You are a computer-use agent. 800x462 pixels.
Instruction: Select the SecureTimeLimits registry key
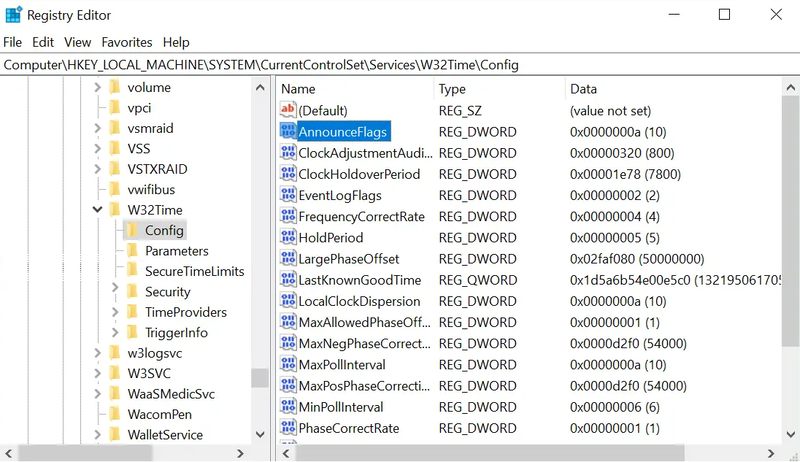pyautogui.click(x=194, y=271)
